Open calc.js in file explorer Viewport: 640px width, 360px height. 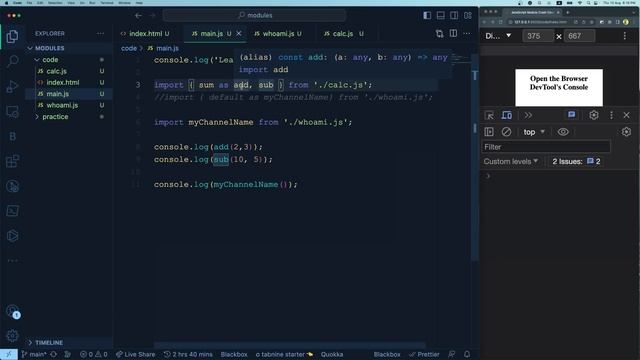(56, 71)
